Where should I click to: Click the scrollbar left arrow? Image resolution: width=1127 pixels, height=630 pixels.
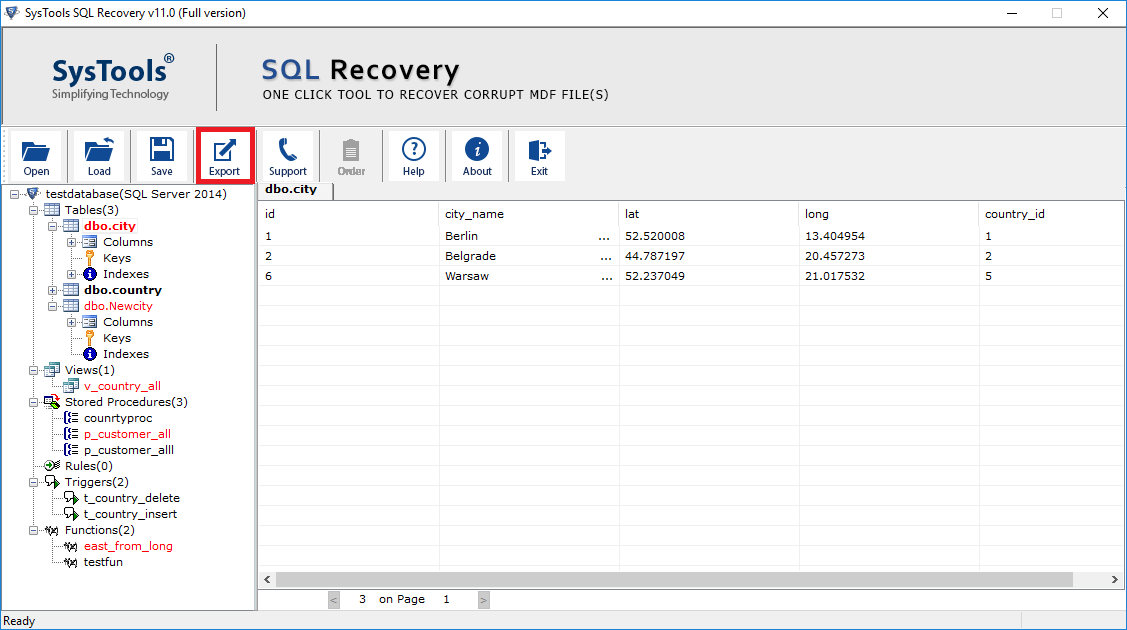267,580
